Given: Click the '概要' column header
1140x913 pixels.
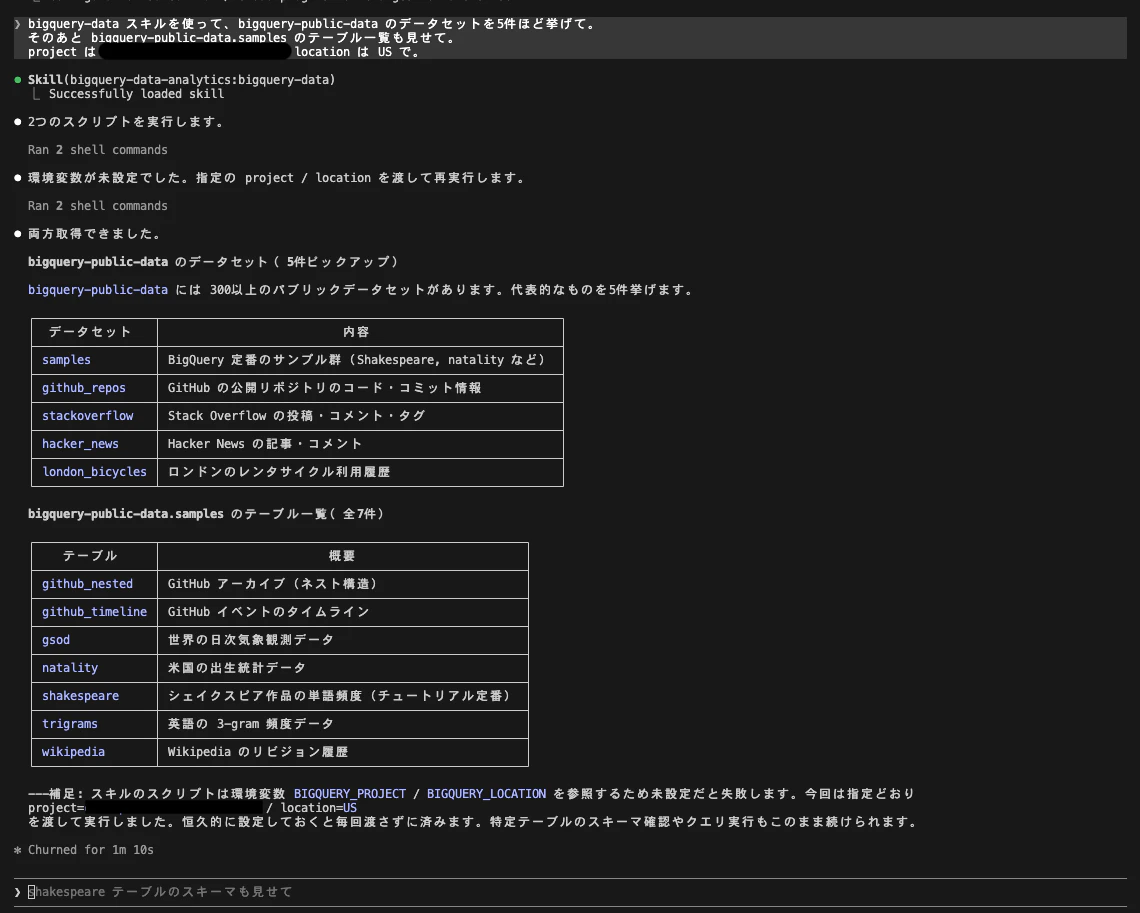Looking at the screenshot, I should [x=342, y=556].
